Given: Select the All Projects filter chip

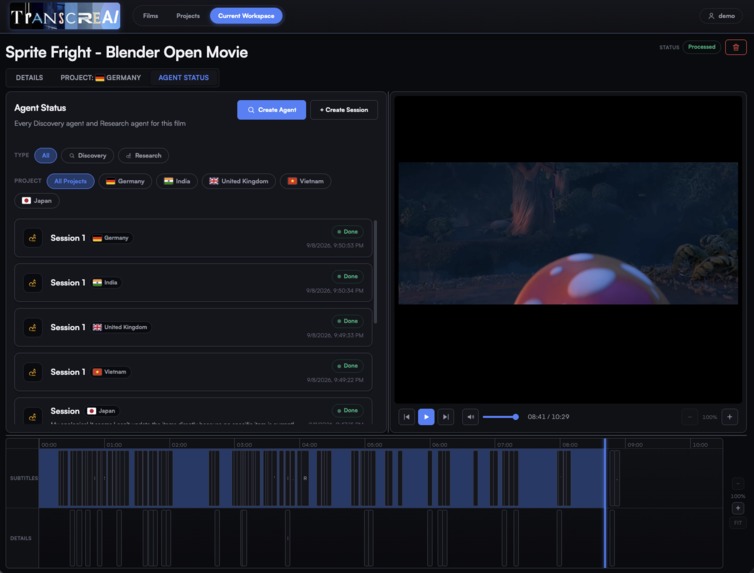Looking at the screenshot, I should click(70, 181).
